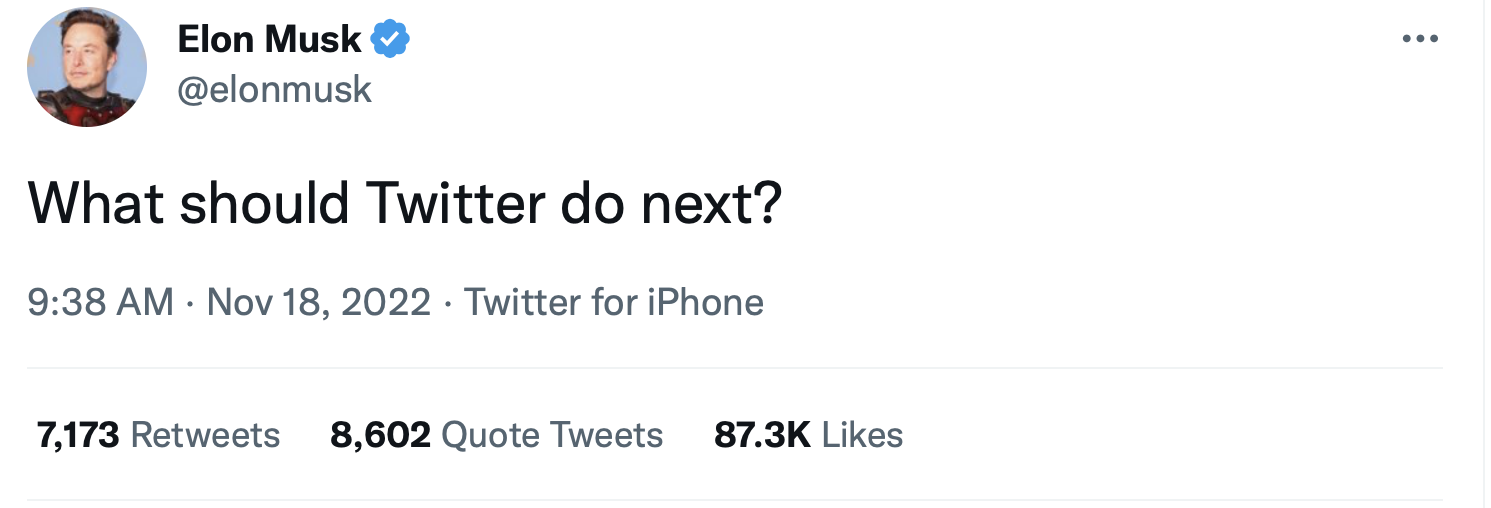The height and width of the screenshot is (508, 1491).
Task: View the Retweets label list
Action: 205,435
